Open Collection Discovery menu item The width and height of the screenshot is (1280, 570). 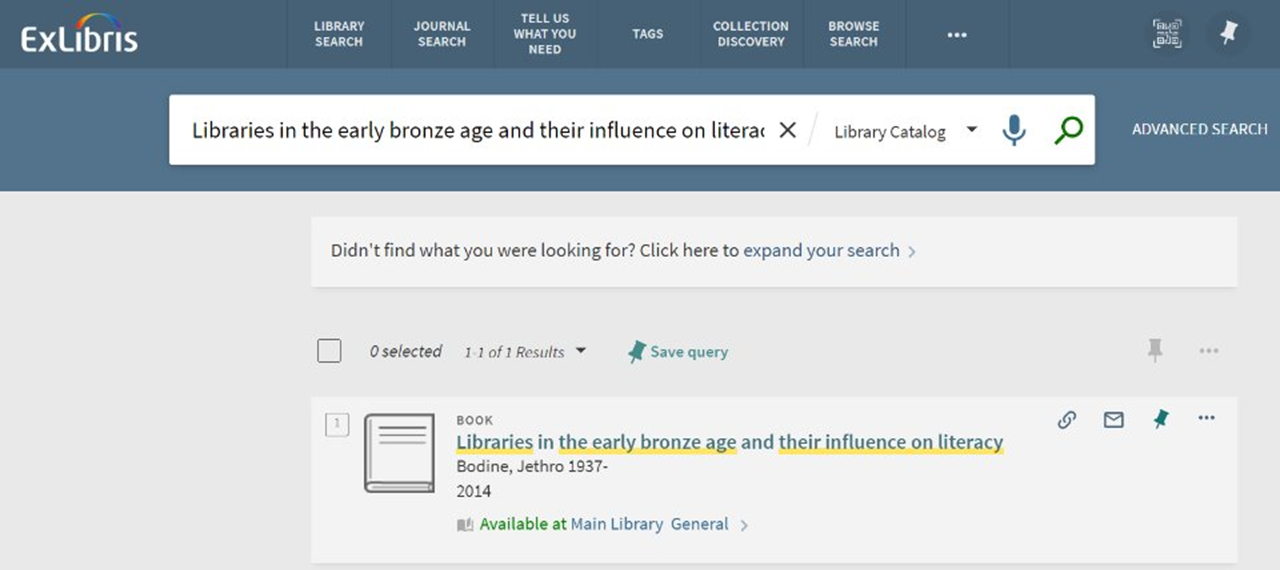(x=750, y=34)
